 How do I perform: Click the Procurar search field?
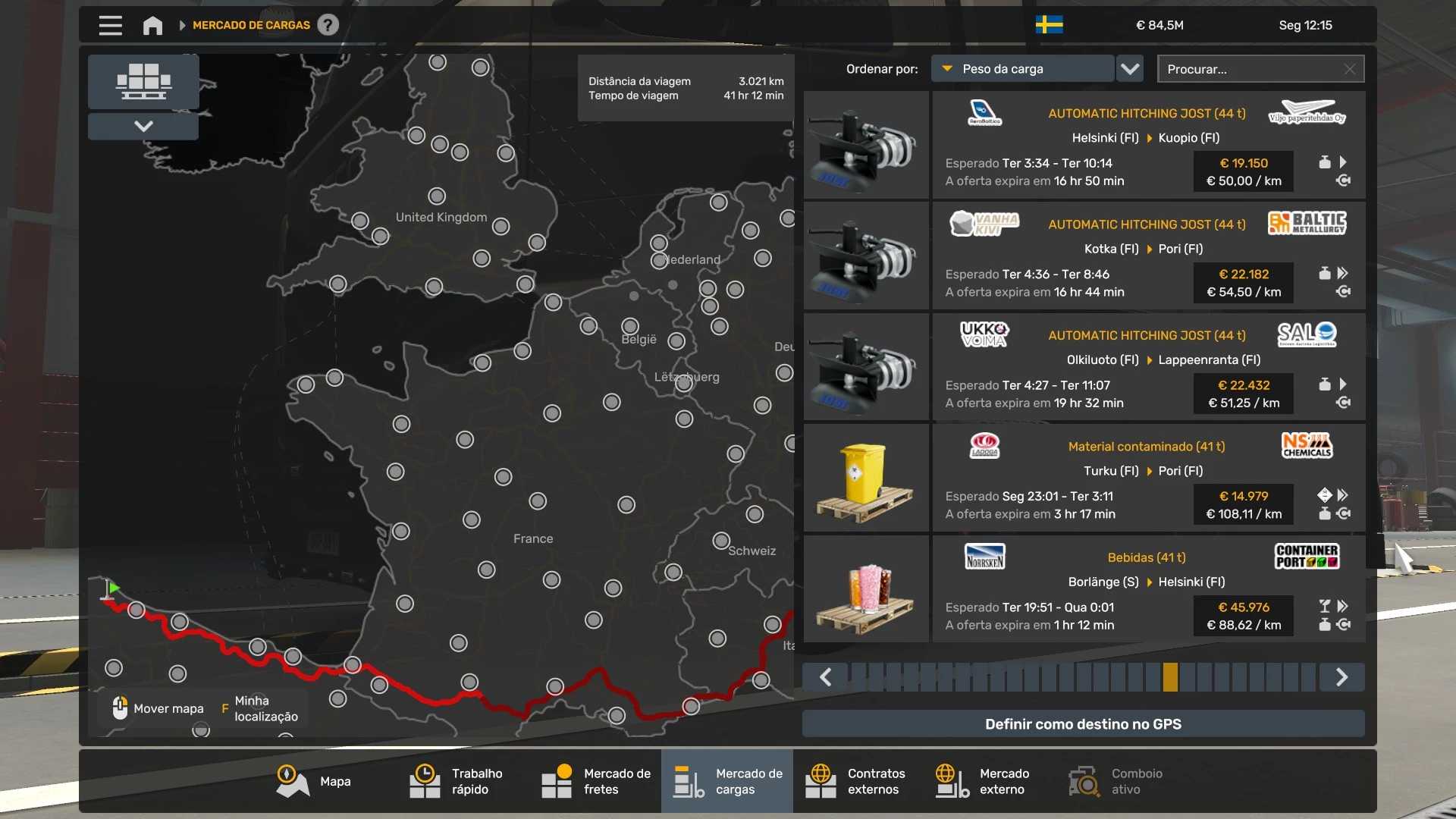pyautogui.click(x=1253, y=69)
